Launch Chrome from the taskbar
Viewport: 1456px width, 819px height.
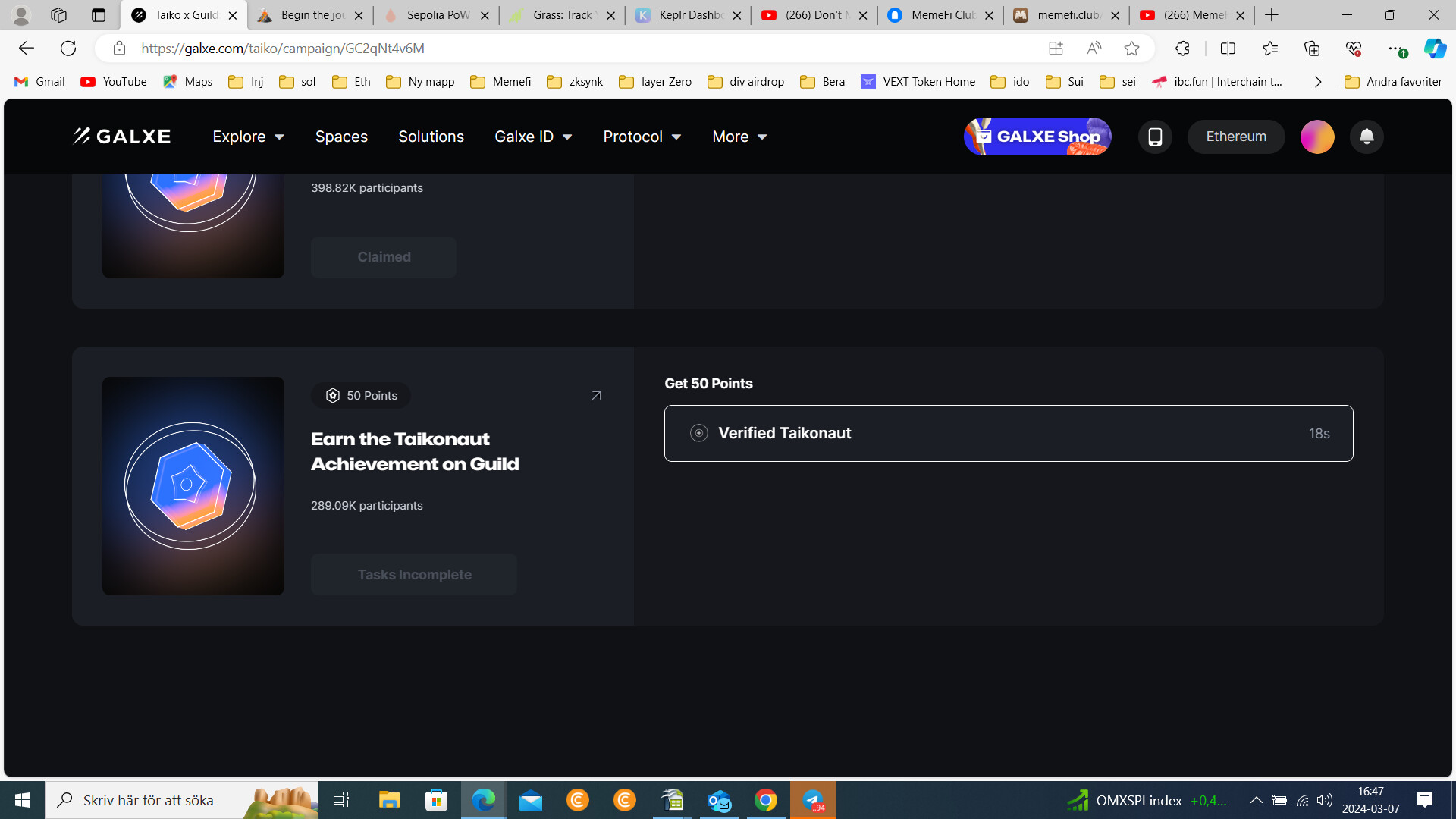tap(766, 800)
